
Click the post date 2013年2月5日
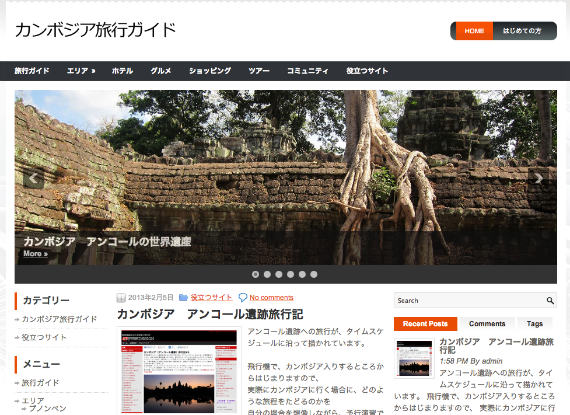tap(151, 298)
